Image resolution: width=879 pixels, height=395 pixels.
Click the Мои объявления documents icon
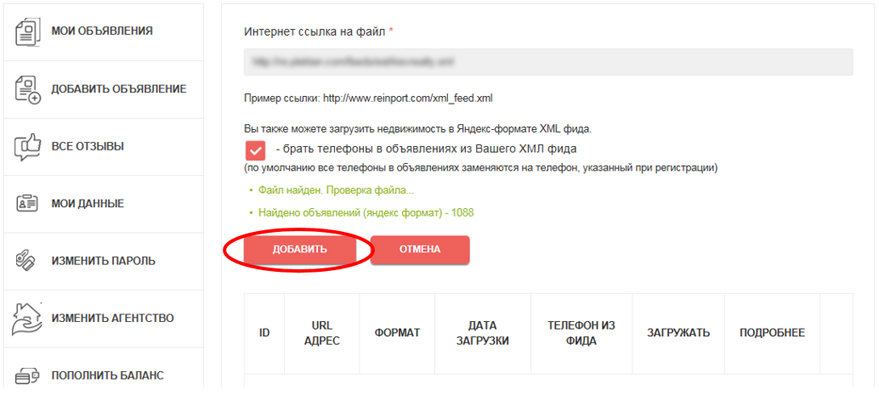[x=26, y=31]
